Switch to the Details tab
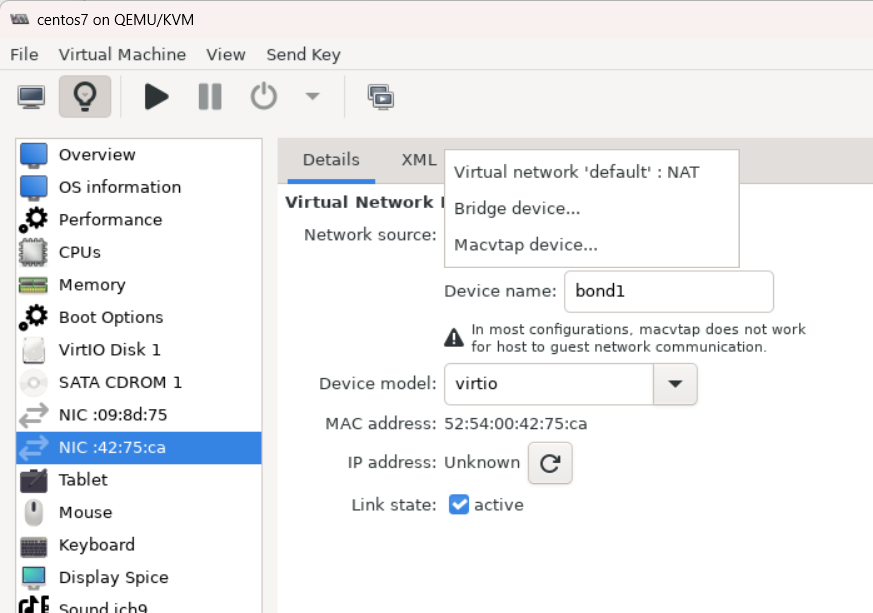 click(x=331, y=160)
